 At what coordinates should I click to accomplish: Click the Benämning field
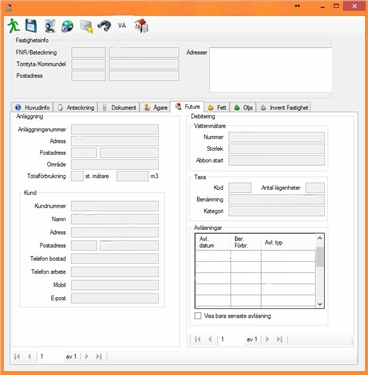pos(276,199)
